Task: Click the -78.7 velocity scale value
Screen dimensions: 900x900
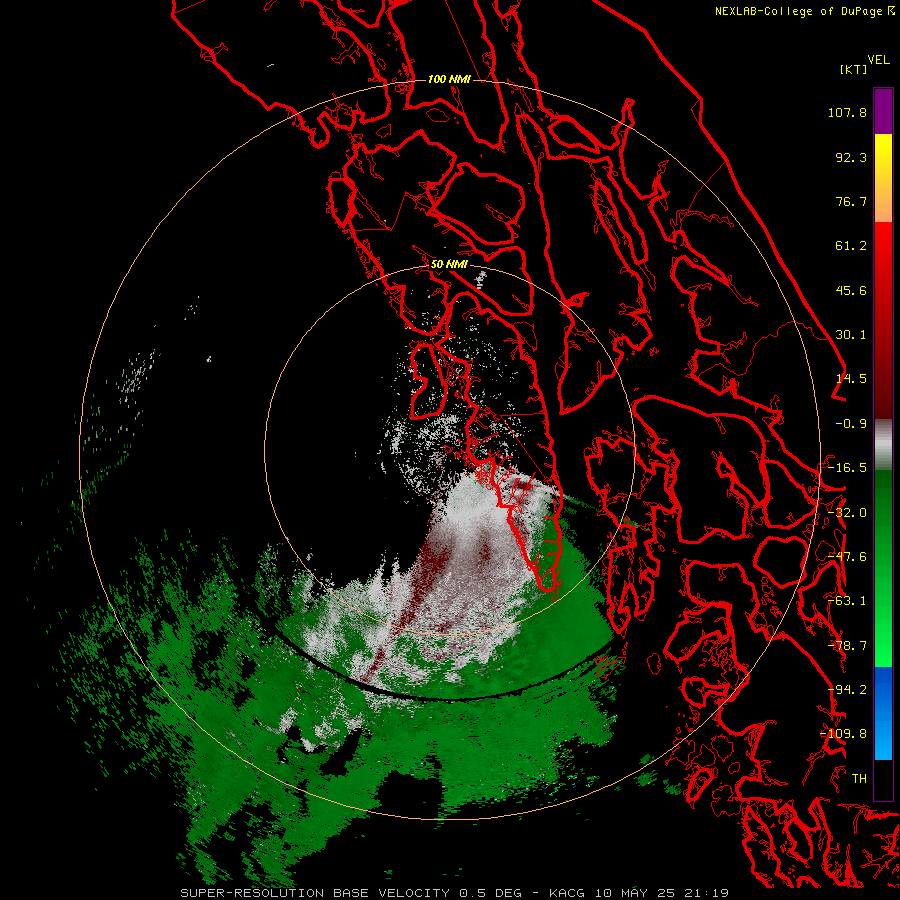Action: coord(847,646)
